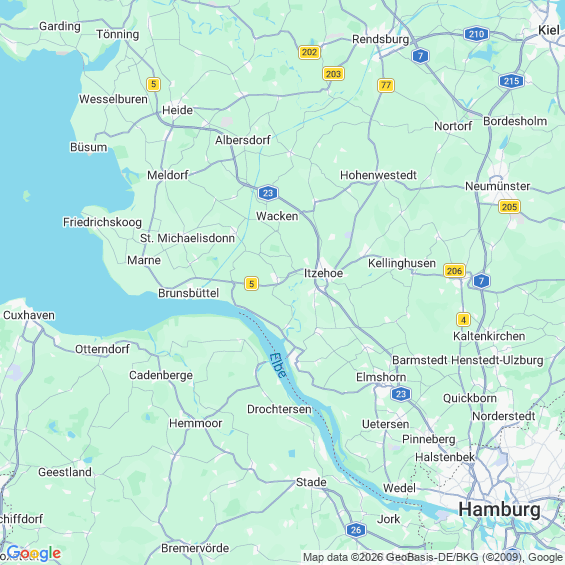Click the Elbe river label
The image size is (565, 565).
(279, 365)
